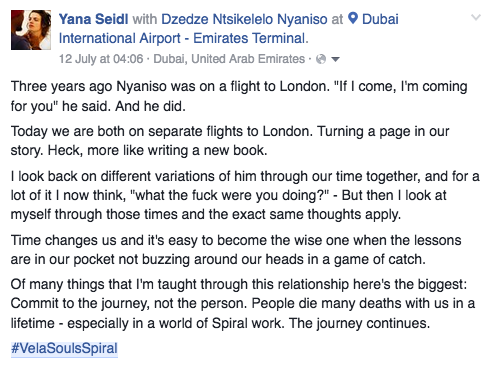490x370 pixels.
Task: Click the location pin icon before Dubai
Action: [353, 18]
